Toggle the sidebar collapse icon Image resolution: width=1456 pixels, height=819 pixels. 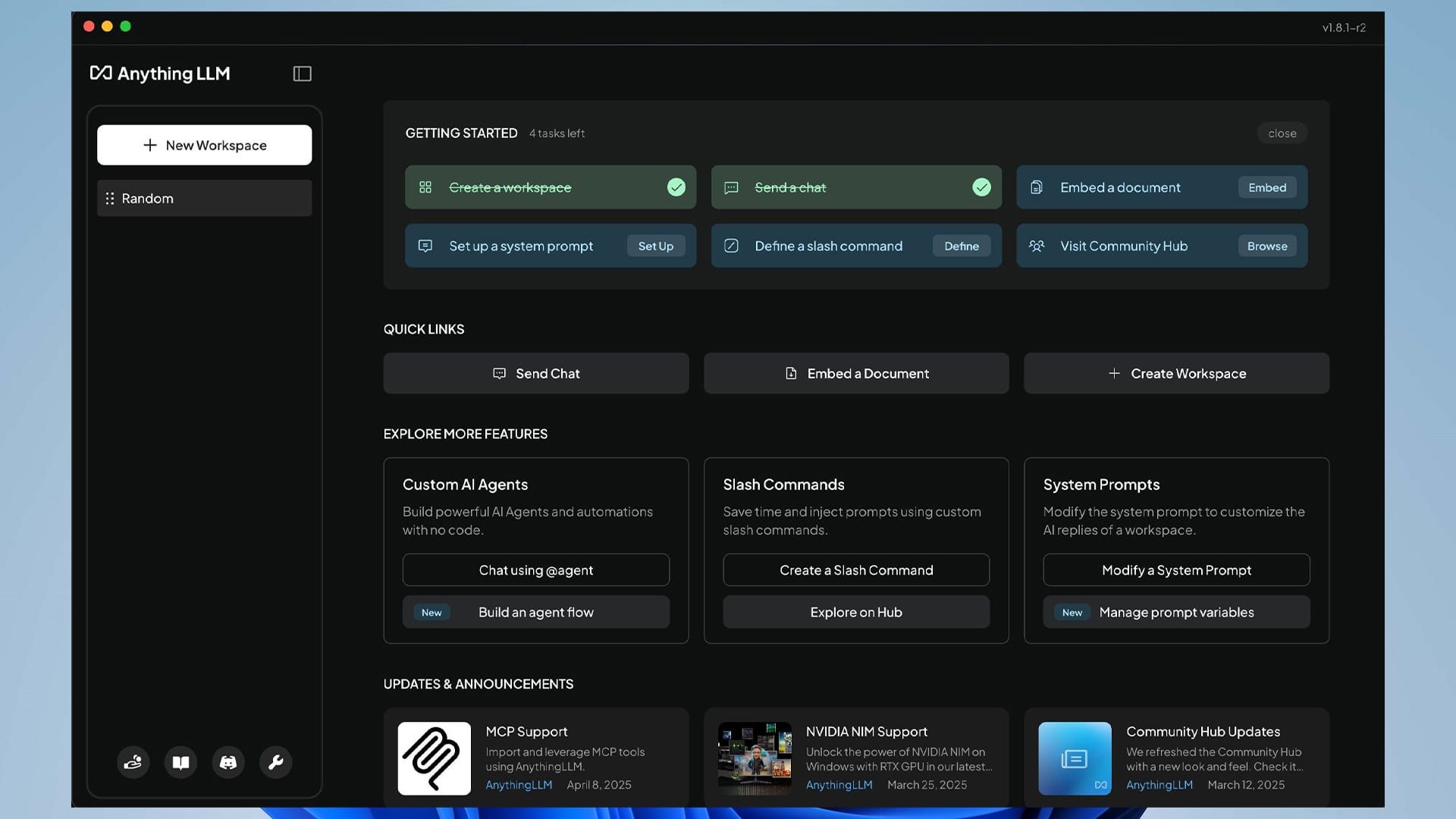point(302,74)
